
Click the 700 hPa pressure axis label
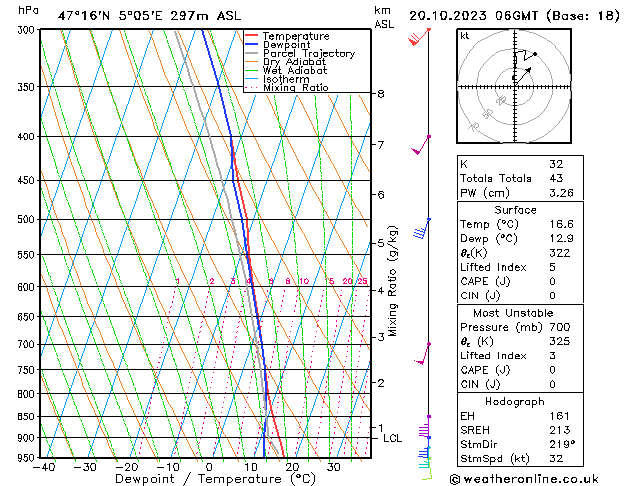(28, 344)
